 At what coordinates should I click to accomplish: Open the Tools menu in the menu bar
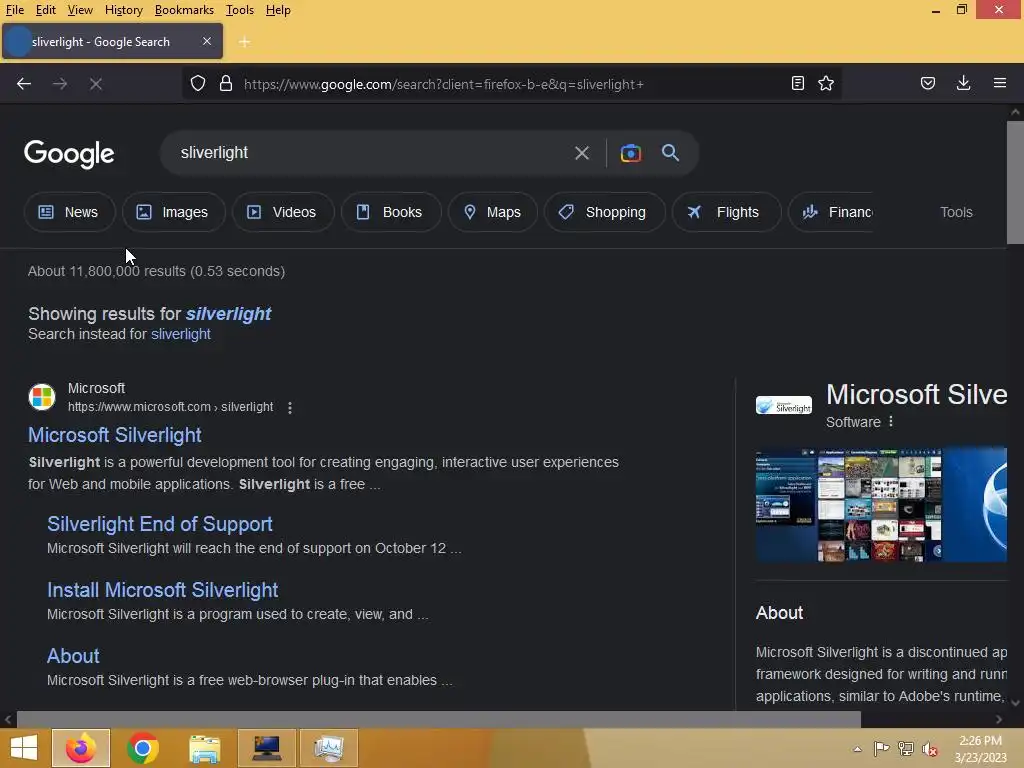[240, 10]
